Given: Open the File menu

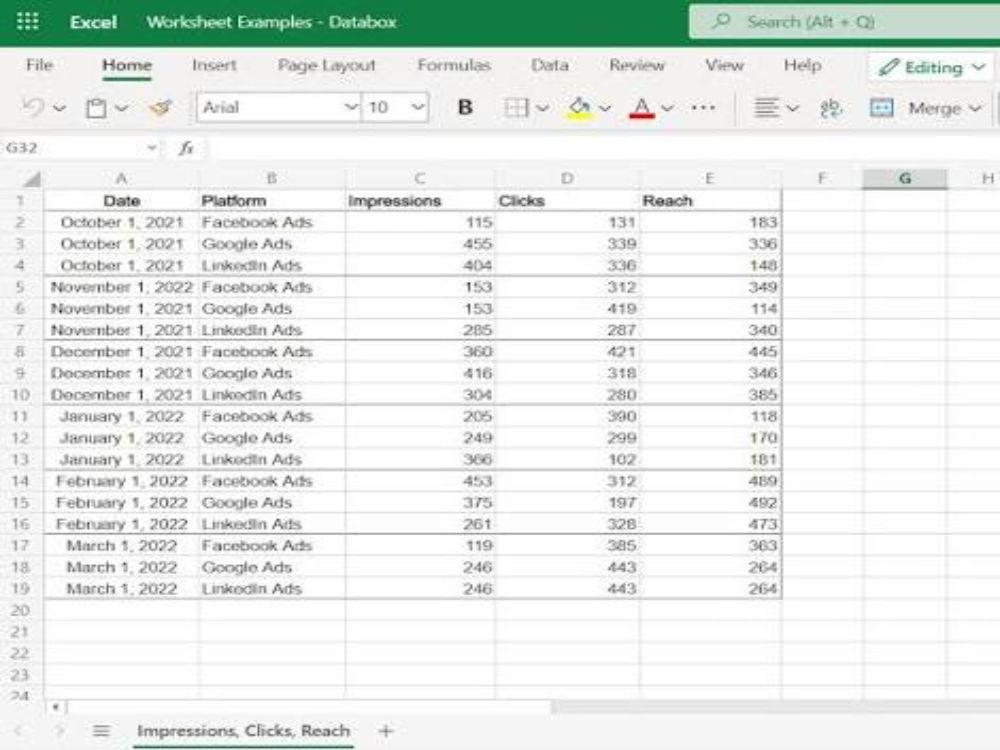Looking at the screenshot, I should (39, 65).
